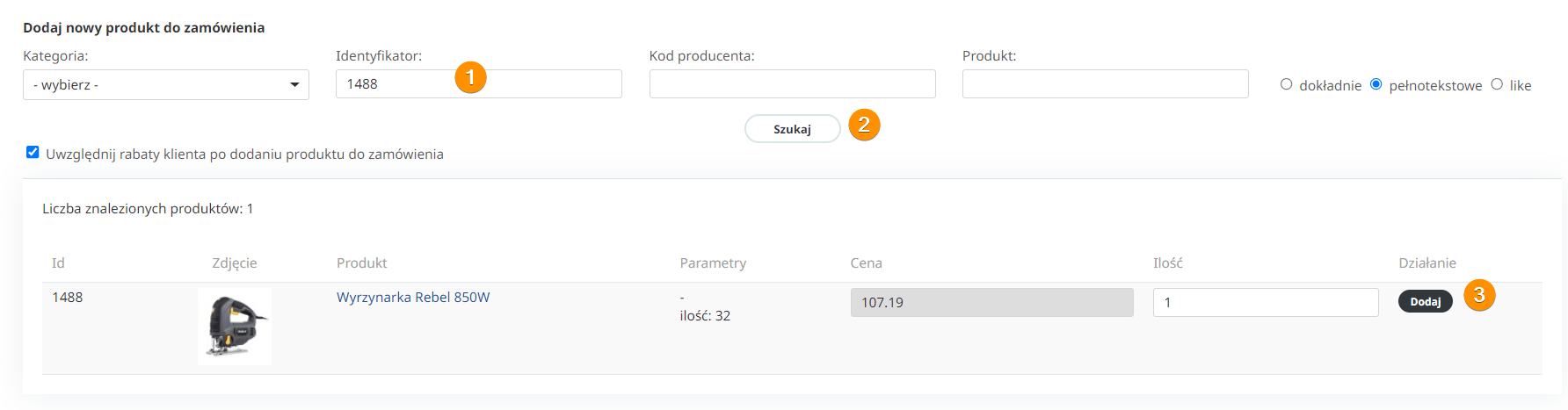1568x410 pixels.
Task: Click orange step marker number 3
Action: click(1479, 294)
